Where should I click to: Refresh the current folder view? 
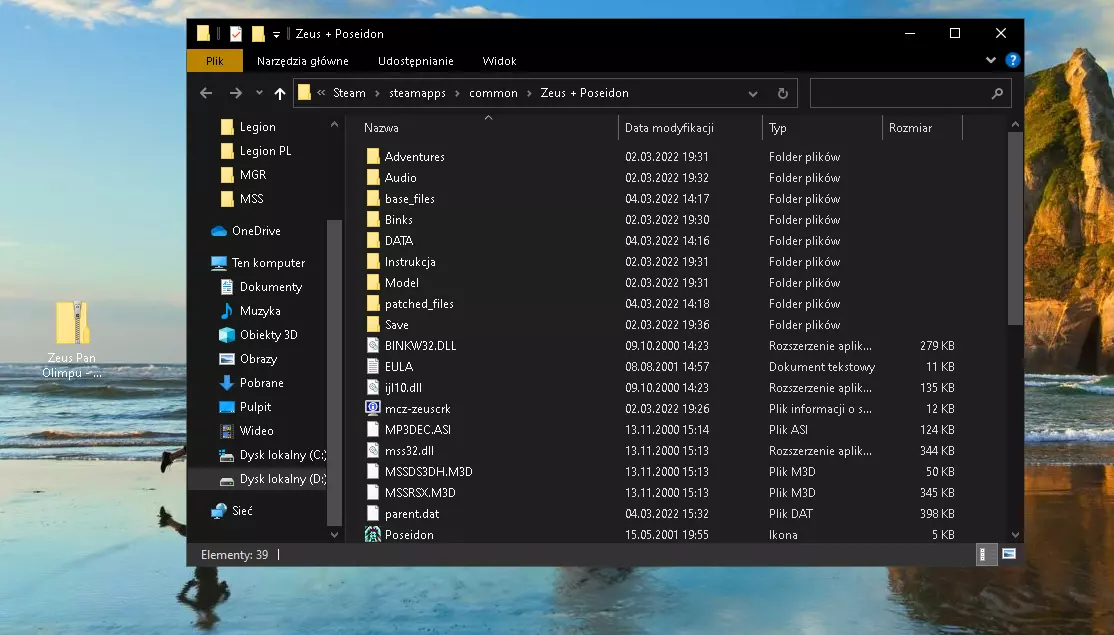(x=782, y=93)
